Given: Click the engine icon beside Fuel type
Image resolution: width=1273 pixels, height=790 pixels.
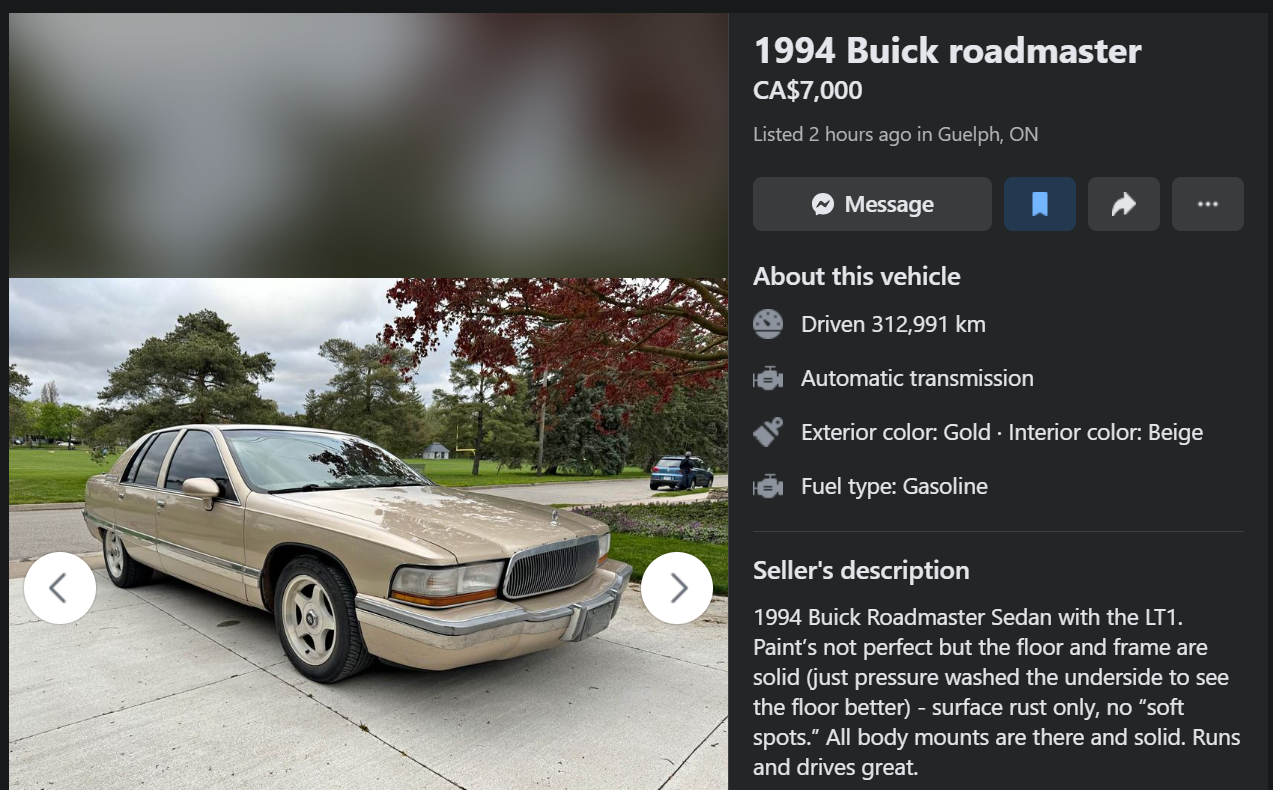Looking at the screenshot, I should click(768, 487).
